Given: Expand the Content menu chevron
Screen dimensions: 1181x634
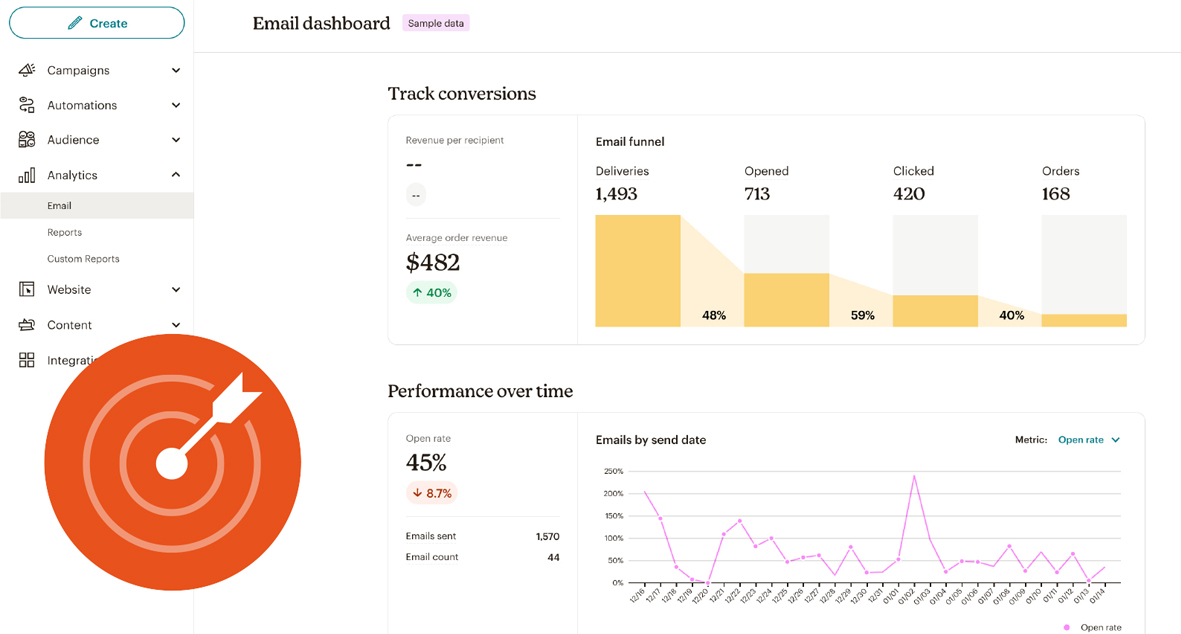Looking at the screenshot, I should [175, 325].
